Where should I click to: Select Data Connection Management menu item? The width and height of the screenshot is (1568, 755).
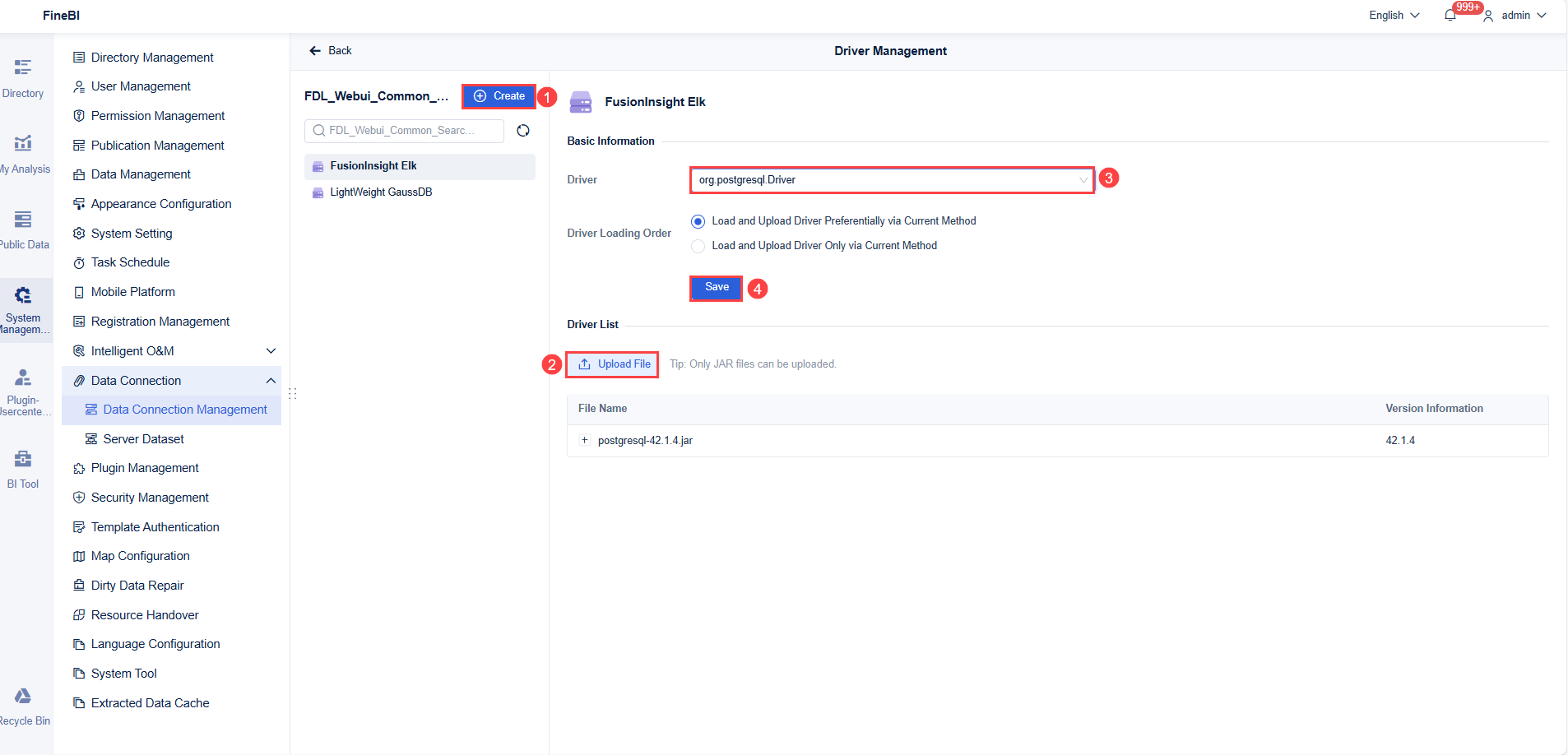[186, 409]
